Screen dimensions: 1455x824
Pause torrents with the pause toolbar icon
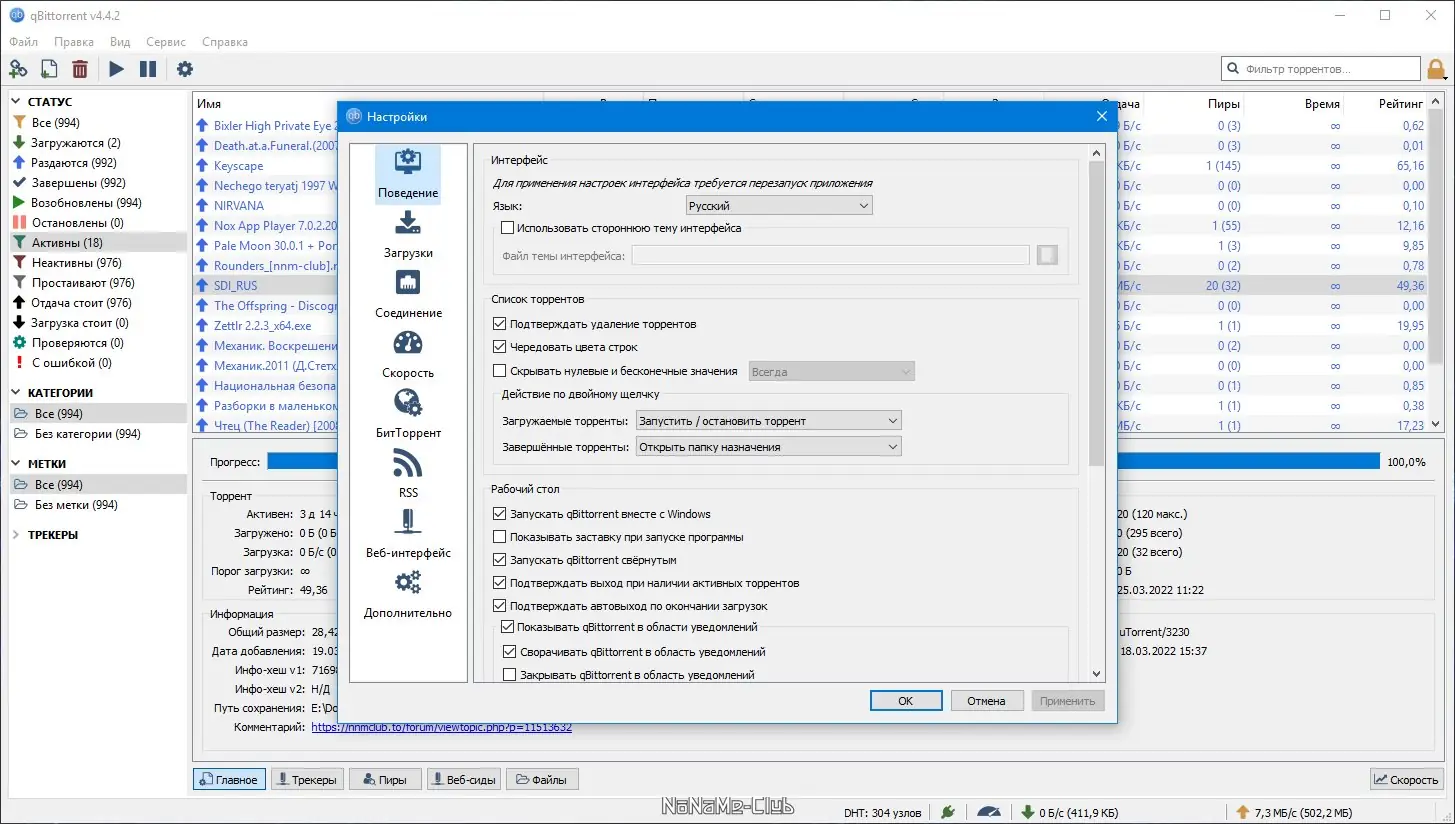148,69
